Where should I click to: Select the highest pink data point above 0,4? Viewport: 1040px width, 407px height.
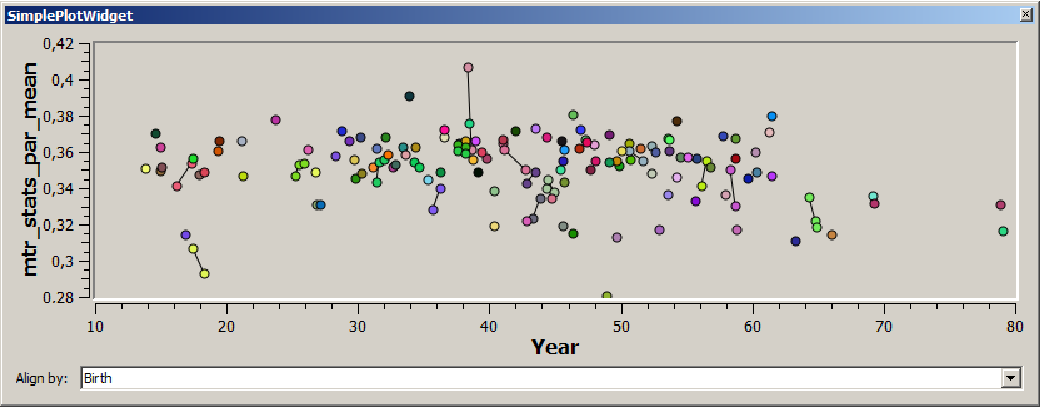[x=468, y=68]
